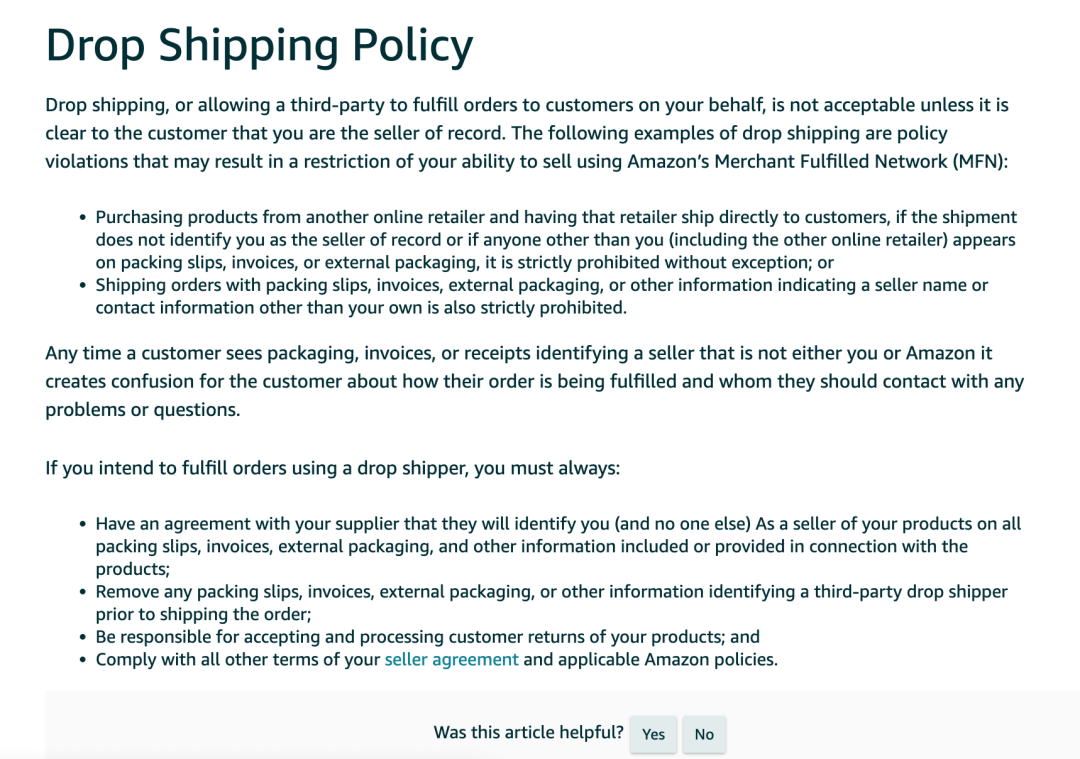Click the paragraph starting 'Any time a customer sees'
Image resolution: width=1080 pixels, height=759 pixels.
534,381
